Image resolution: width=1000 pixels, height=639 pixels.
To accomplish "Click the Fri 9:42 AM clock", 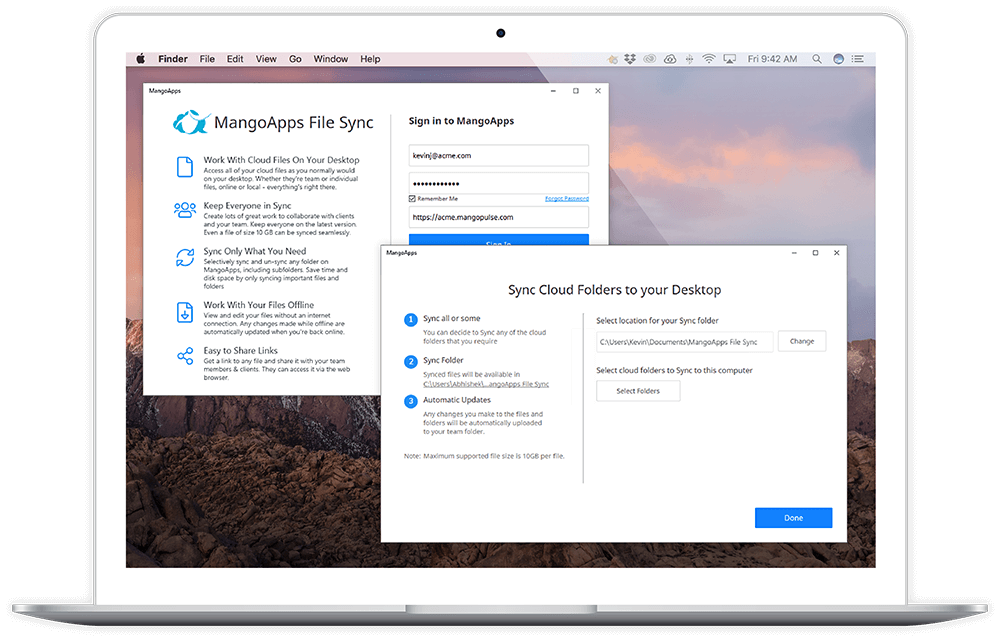I will pyautogui.click(x=772, y=59).
